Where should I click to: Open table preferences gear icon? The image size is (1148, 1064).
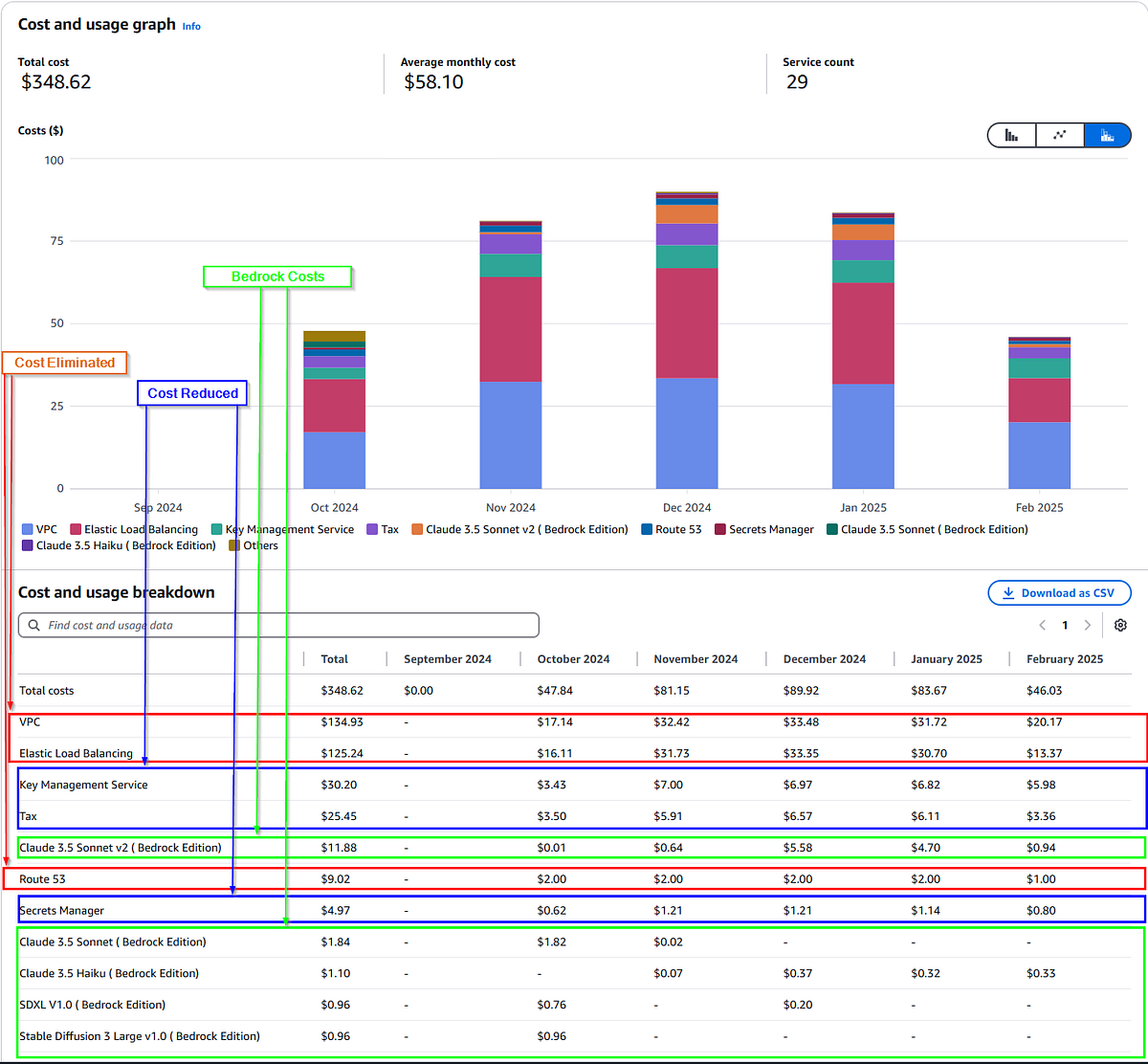pos(1120,625)
